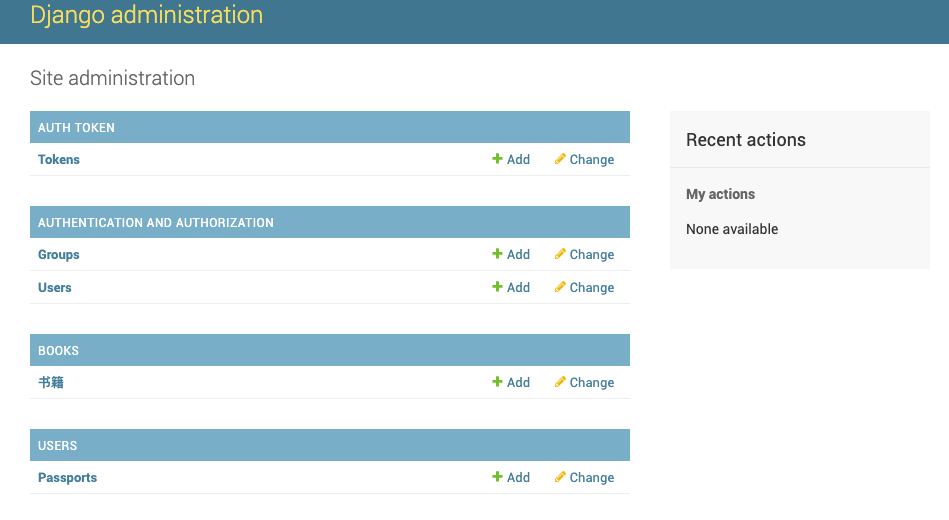Viewport: 949px width, 520px height.
Task: Click the pencil icon in Groups row
Action: pos(560,254)
